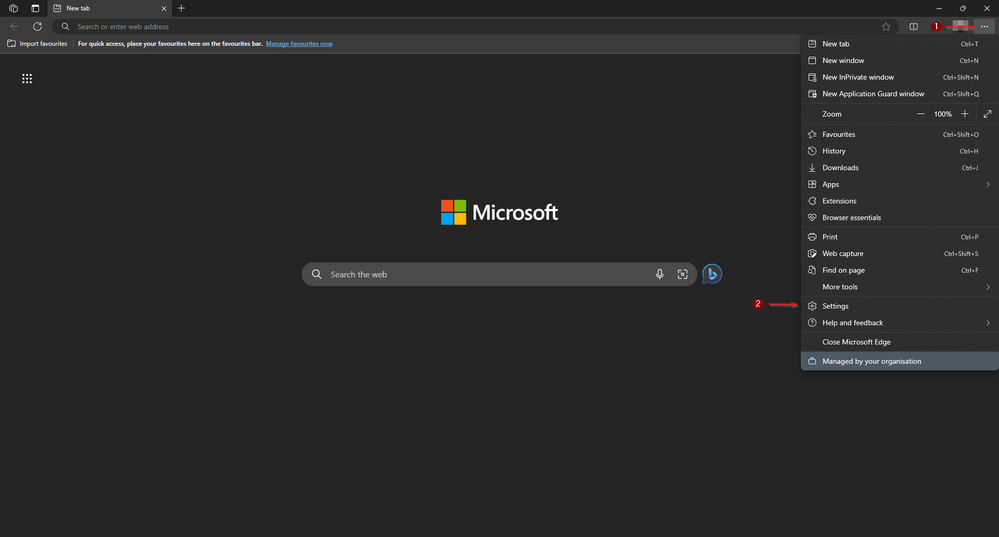Choose Print from menu

click(899, 237)
